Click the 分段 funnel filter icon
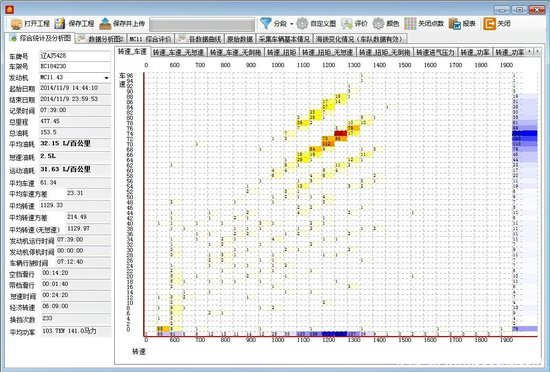The image size is (550, 372). click(266, 23)
